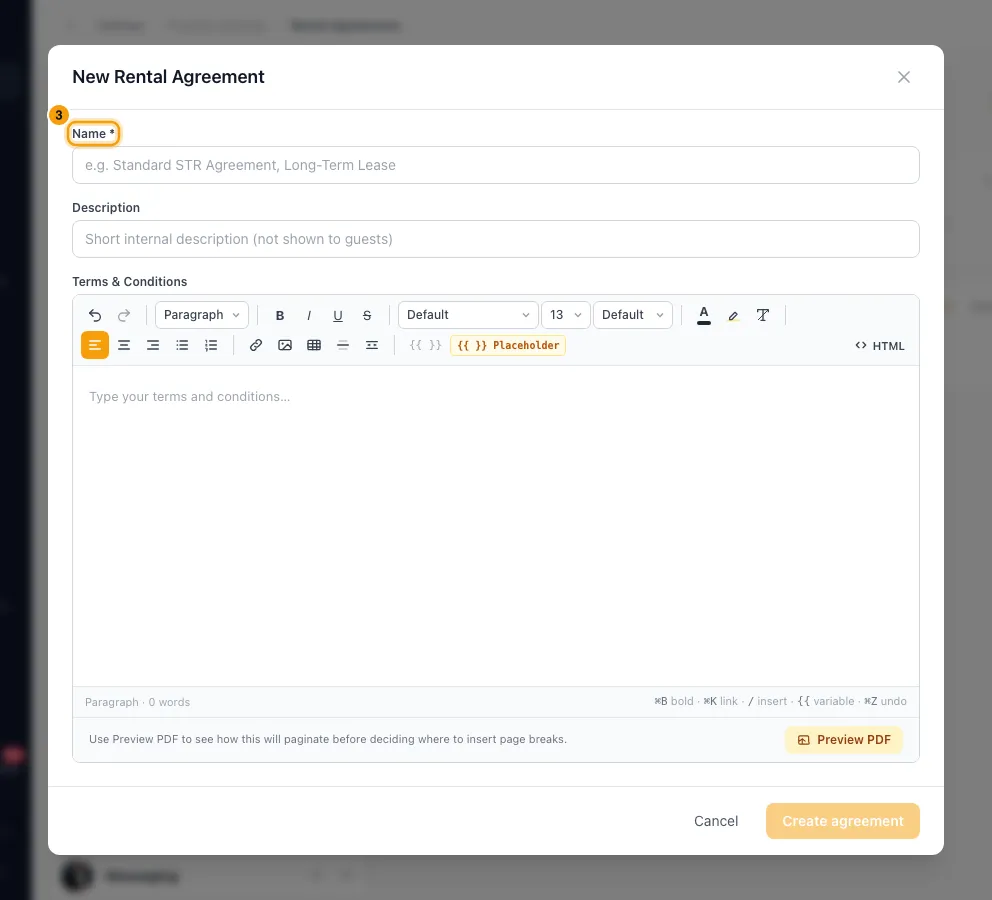
Task: Click Cancel to dismiss the dialog
Action: coord(716,821)
